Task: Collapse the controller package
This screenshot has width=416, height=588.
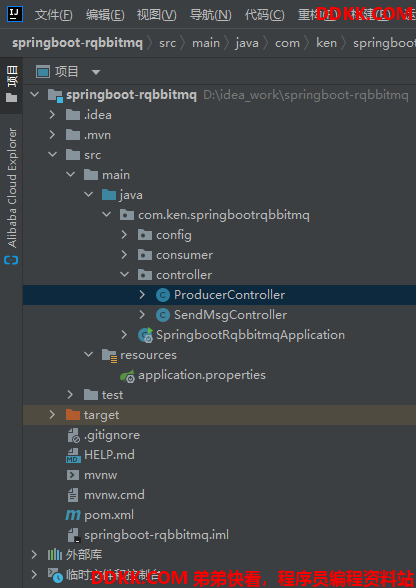Action: point(125,275)
